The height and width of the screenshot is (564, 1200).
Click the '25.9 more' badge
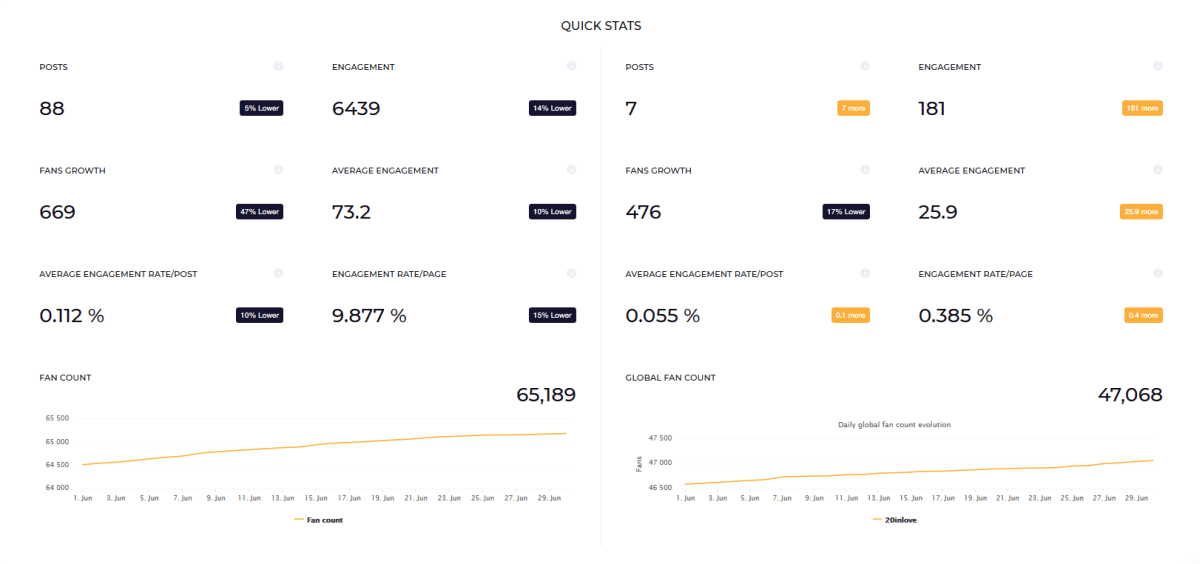pos(1141,212)
